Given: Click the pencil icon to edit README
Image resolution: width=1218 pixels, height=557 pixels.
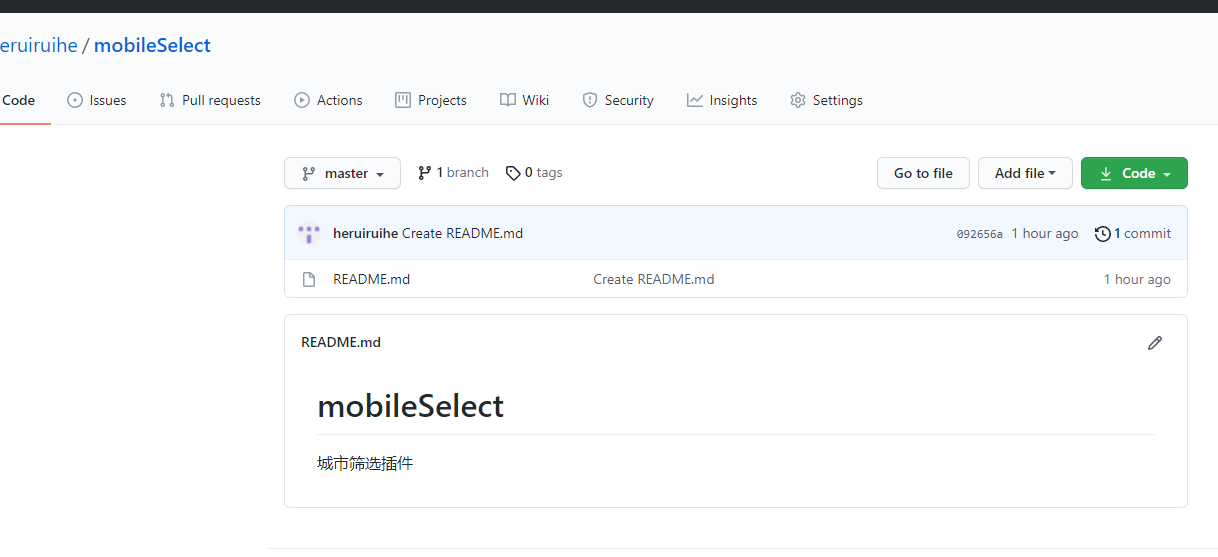Looking at the screenshot, I should (1155, 343).
